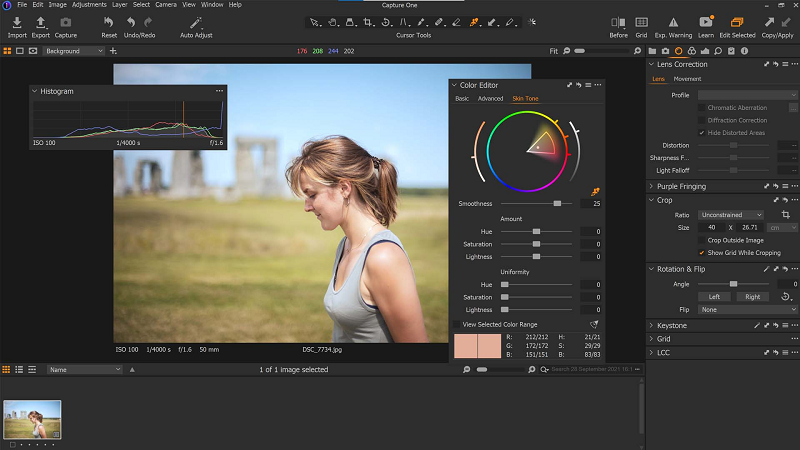Click the Fit zoom label
Viewport: 800px width, 450px height.
(x=554, y=51)
